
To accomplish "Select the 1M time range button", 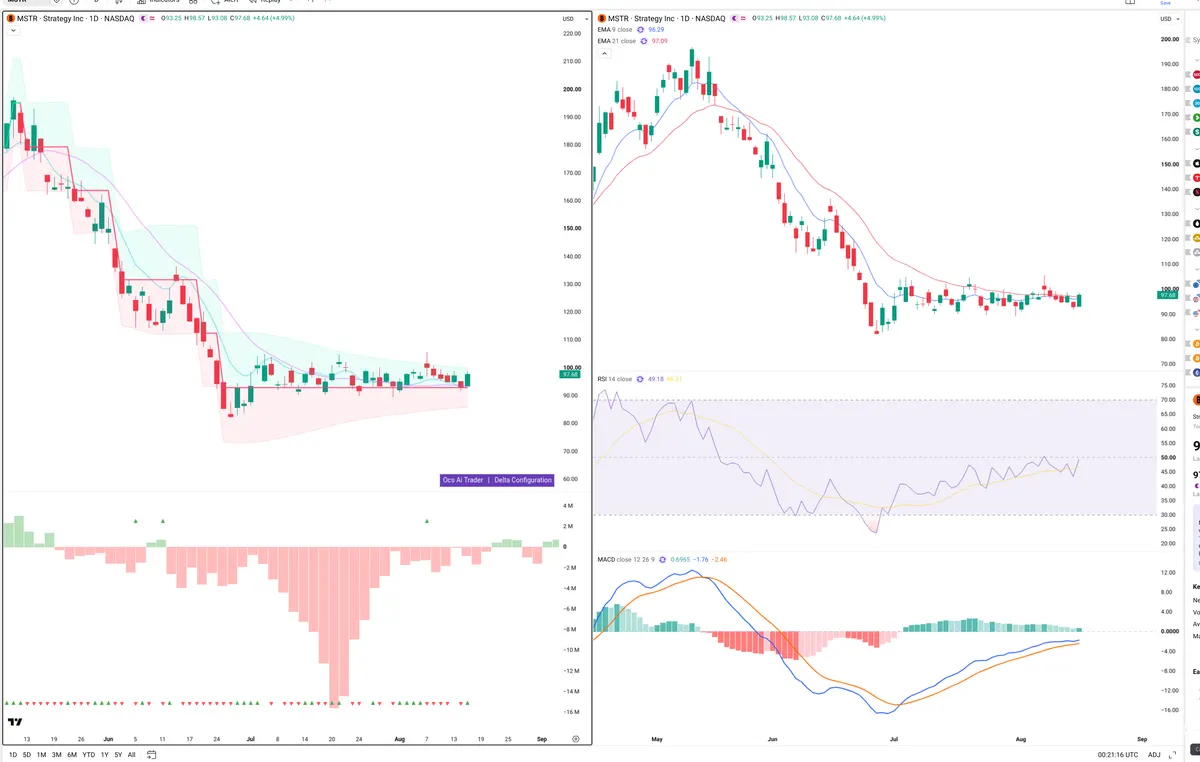I will click(x=41, y=755).
